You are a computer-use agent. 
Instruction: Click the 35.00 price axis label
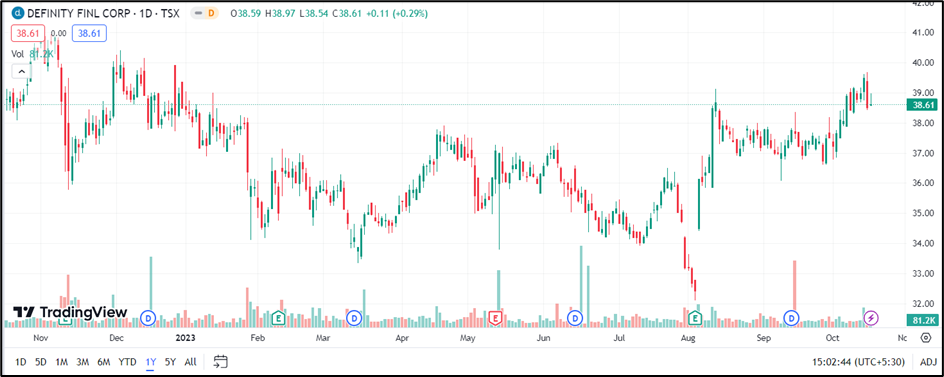tap(924, 213)
